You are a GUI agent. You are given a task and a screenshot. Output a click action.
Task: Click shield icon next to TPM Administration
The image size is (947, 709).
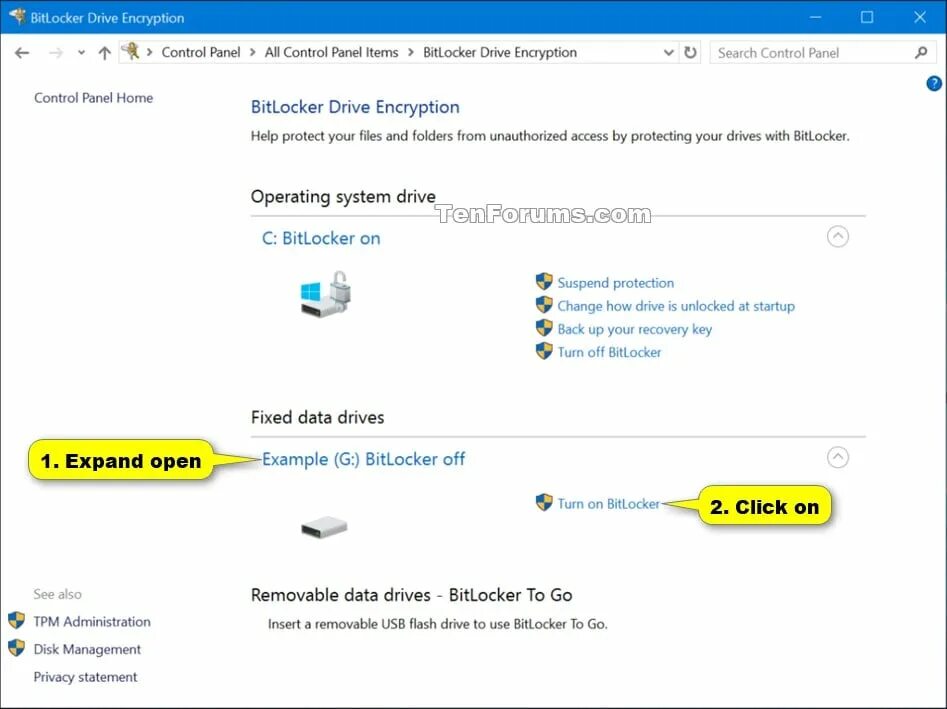16,620
